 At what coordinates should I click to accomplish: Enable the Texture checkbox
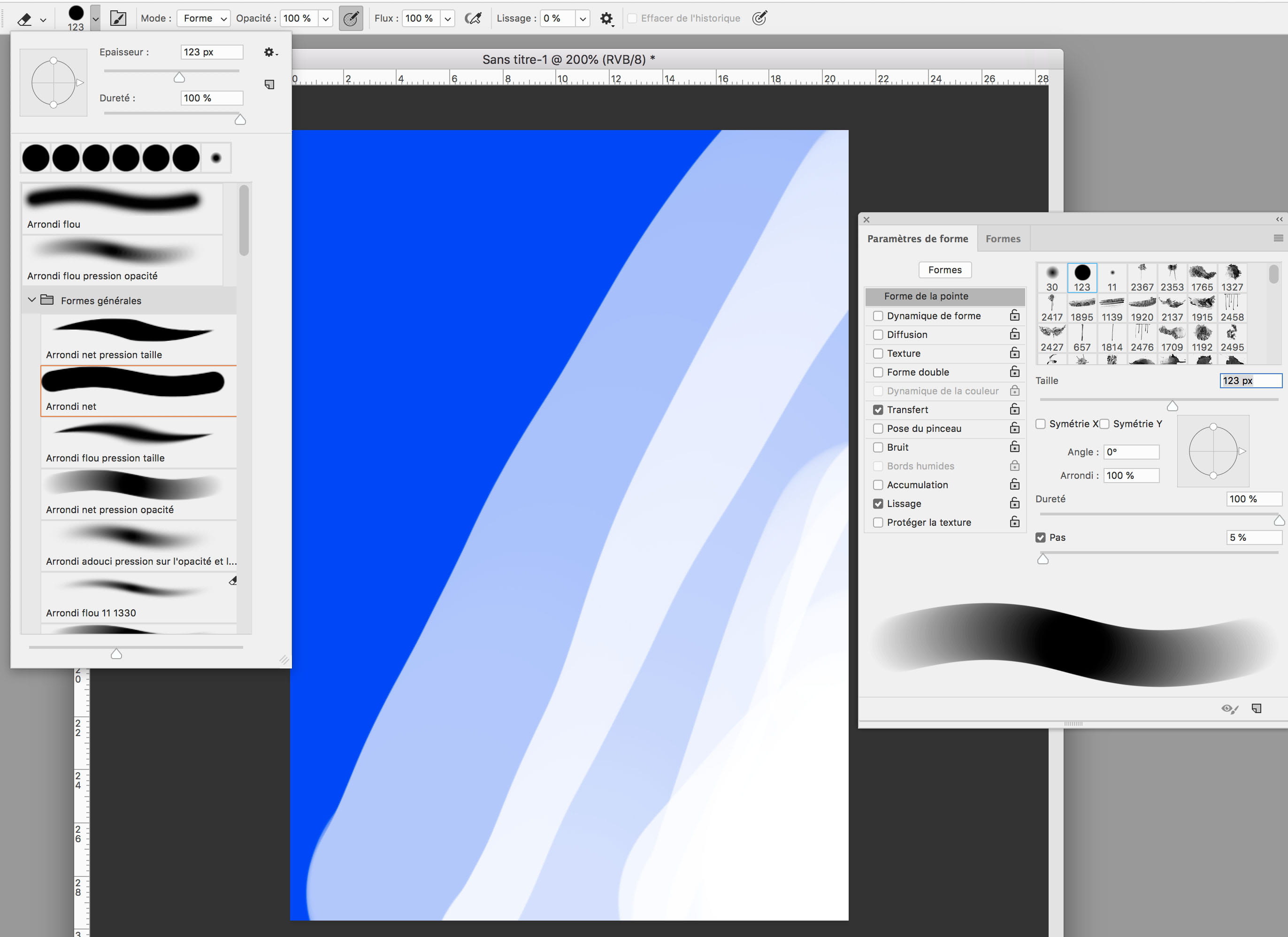(x=878, y=353)
